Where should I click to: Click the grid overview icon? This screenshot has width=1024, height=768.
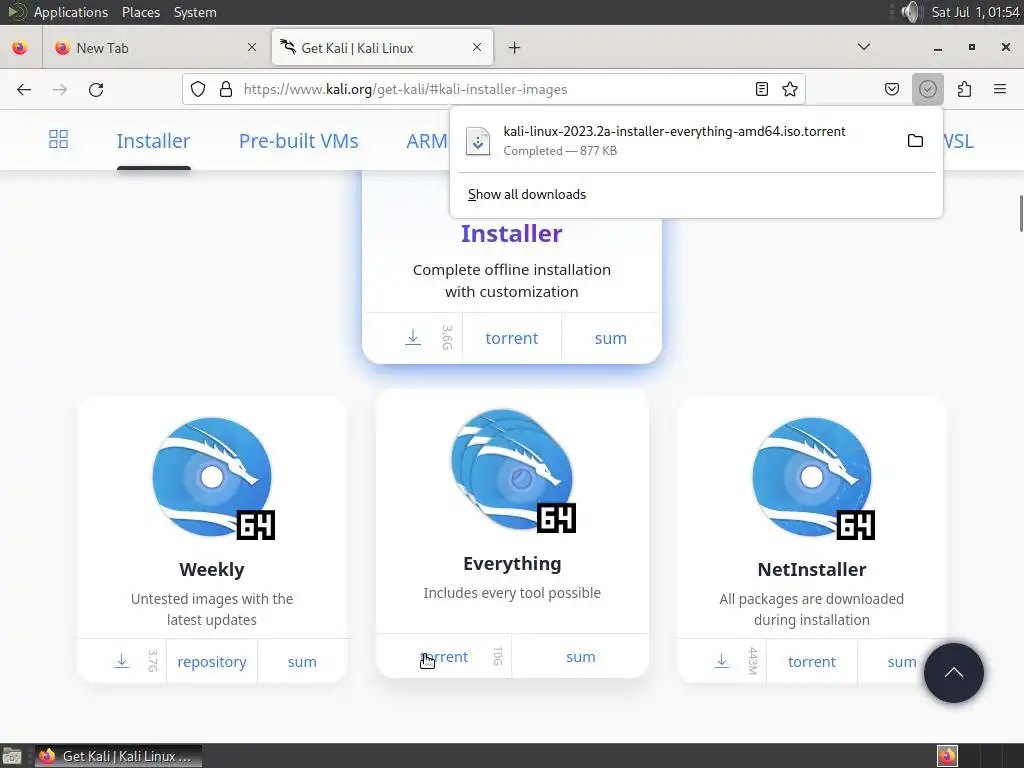(58, 139)
